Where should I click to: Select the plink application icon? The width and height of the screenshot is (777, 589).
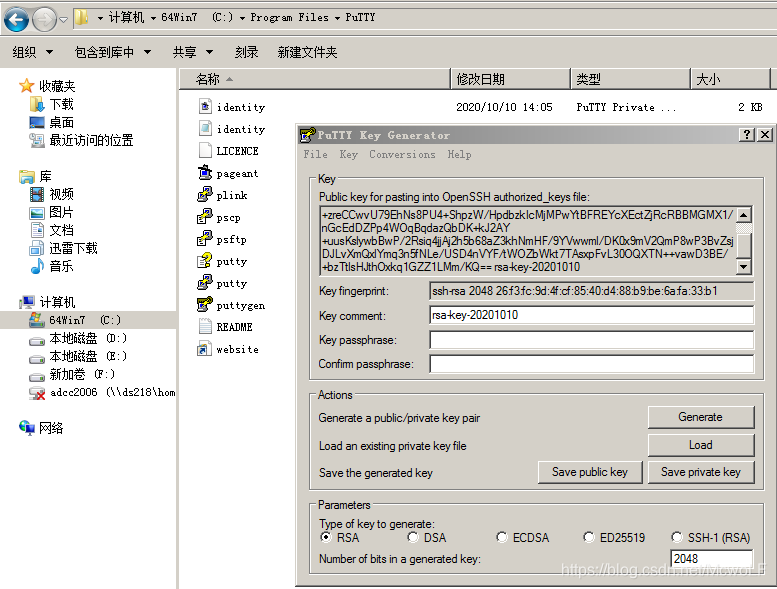point(205,195)
